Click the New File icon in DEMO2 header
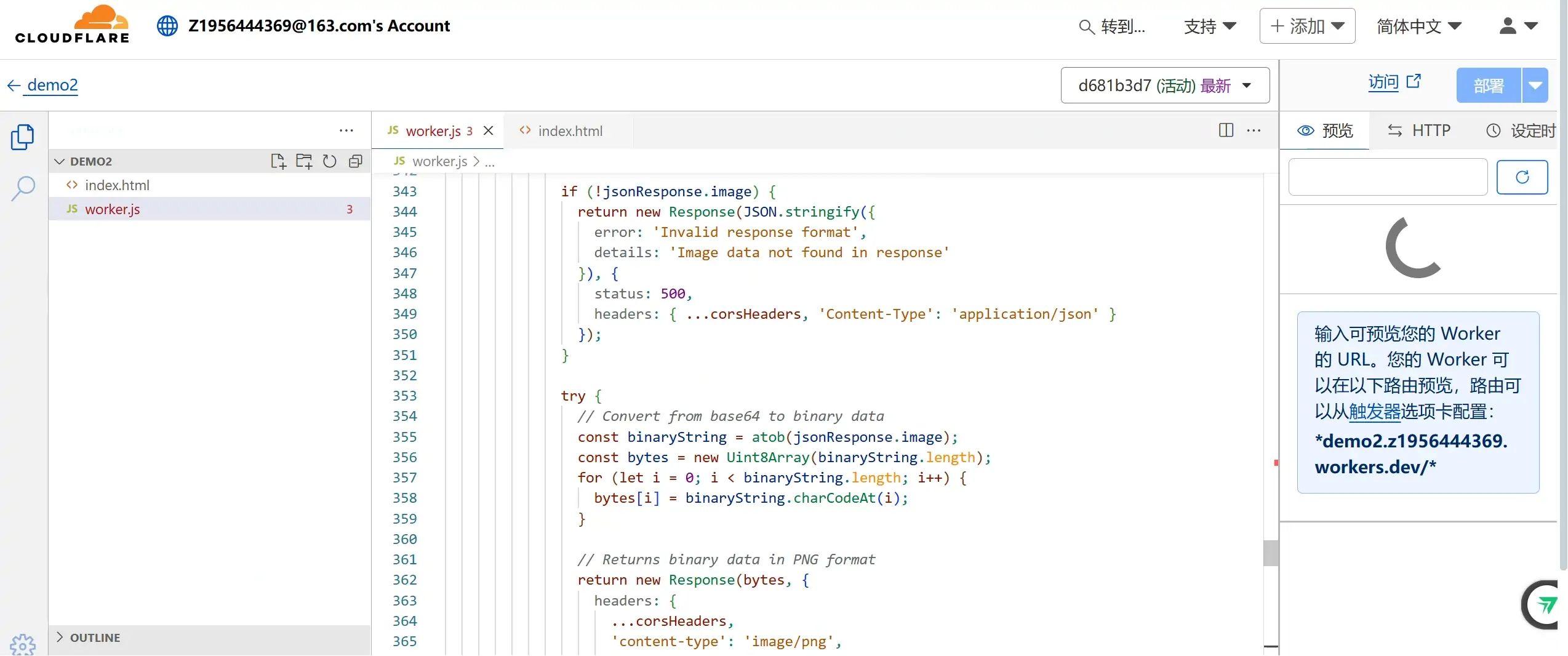The width and height of the screenshot is (1568, 656). click(278, 161)
